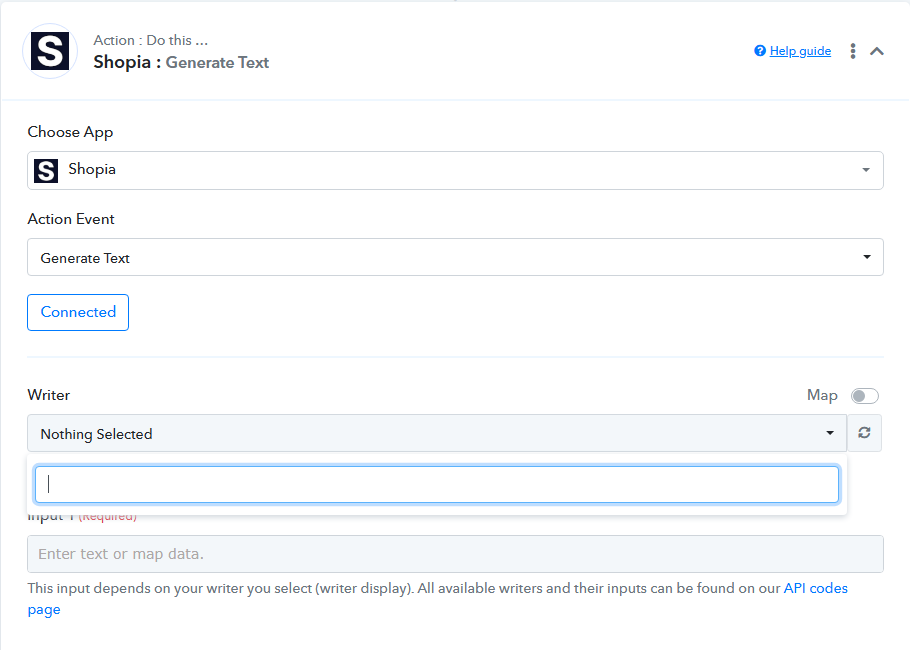The height and width of the screenshot is (650, 910).
Task: Focus the Writer search box
Action: pyautogui.click(x=436, y=484)
